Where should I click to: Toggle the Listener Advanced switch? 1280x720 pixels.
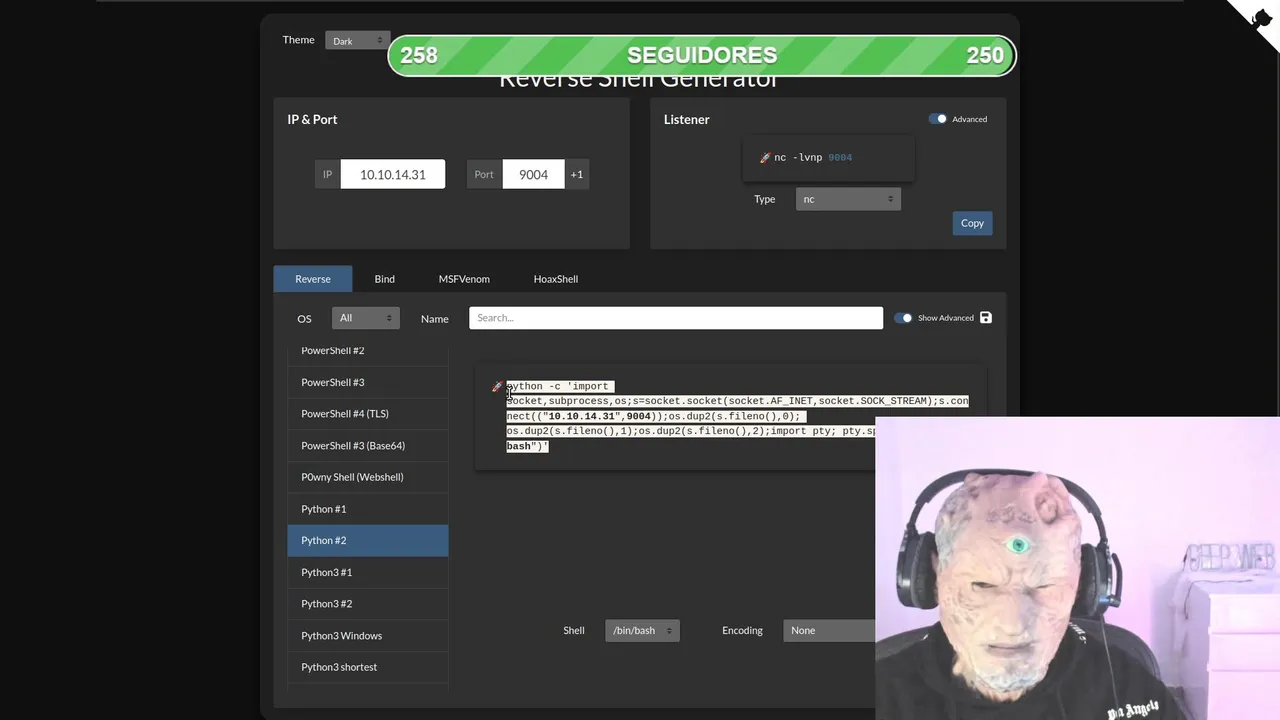(x=937, y=119)
